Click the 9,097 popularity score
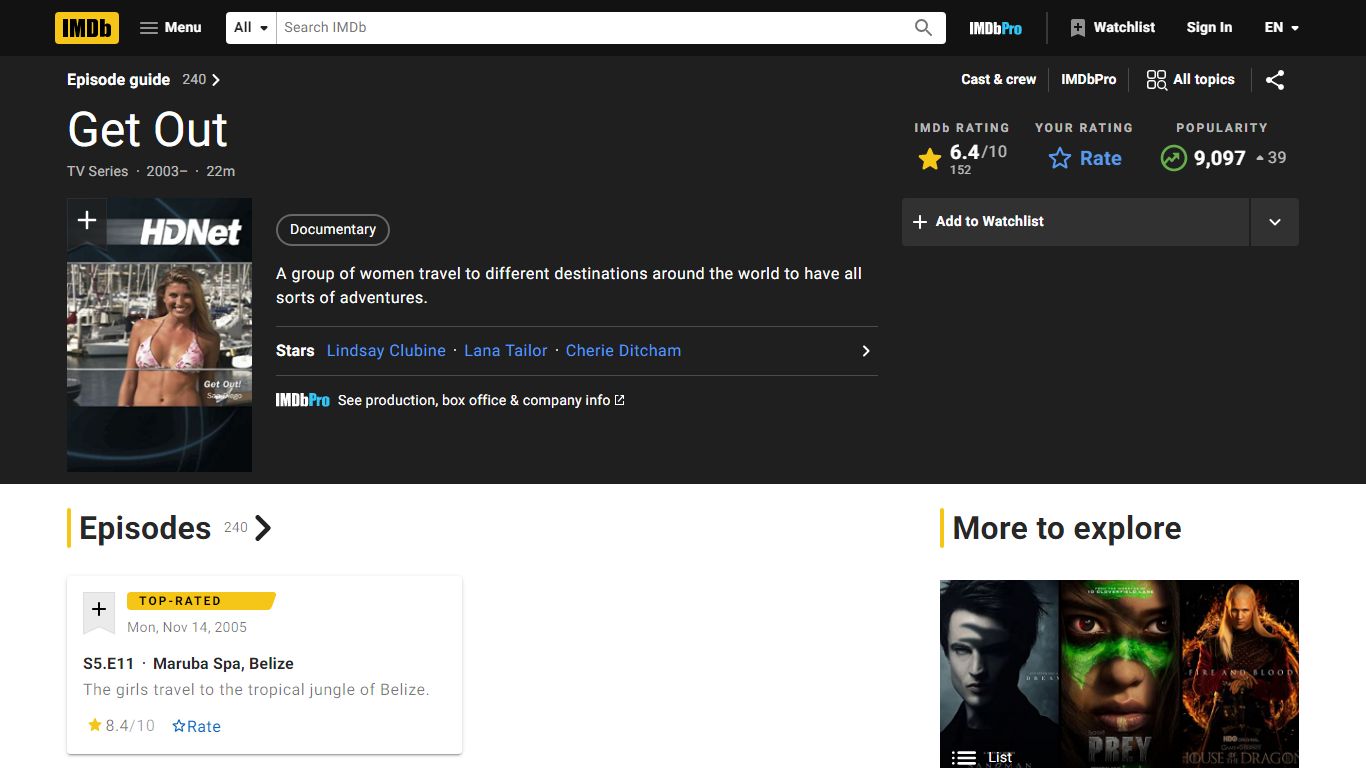Viewport: 1366px width, 768px height. tap(1220, 158)
